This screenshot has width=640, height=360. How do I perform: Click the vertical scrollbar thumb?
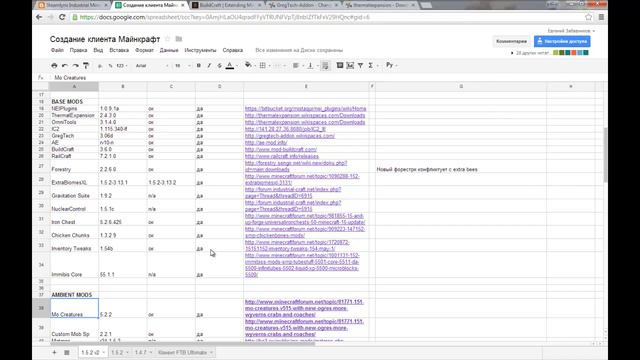[x=605, y=155]
